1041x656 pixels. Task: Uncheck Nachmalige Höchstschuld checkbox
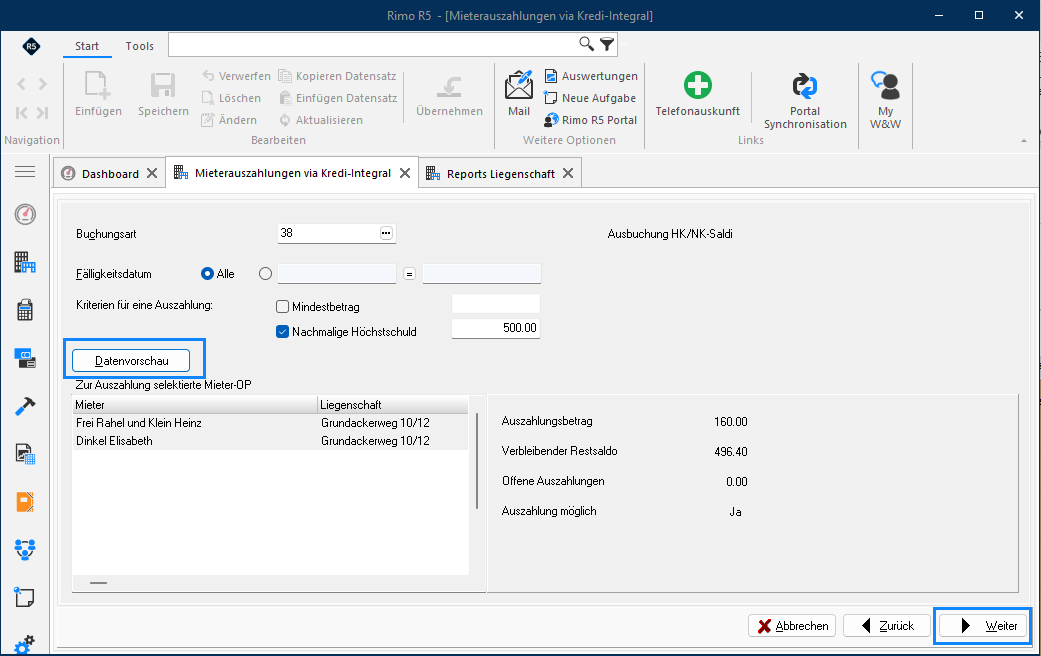click(x=282, y=331)
